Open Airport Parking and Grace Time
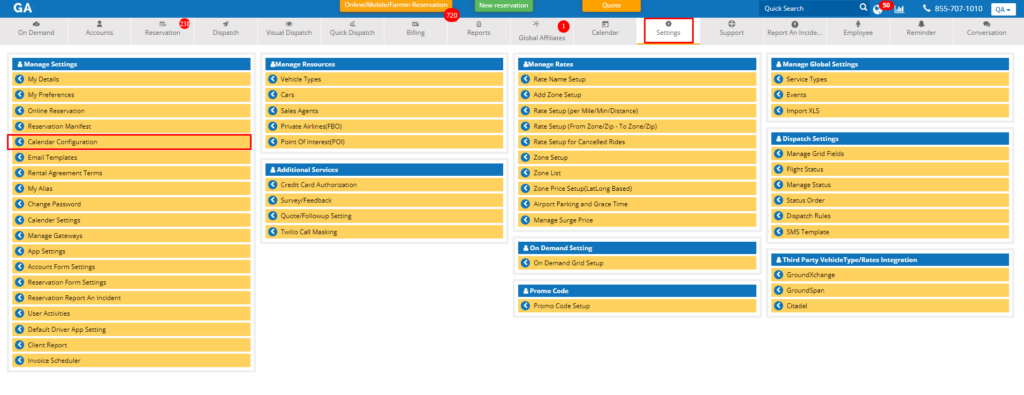1024x395 pixels. click(637, 204)
